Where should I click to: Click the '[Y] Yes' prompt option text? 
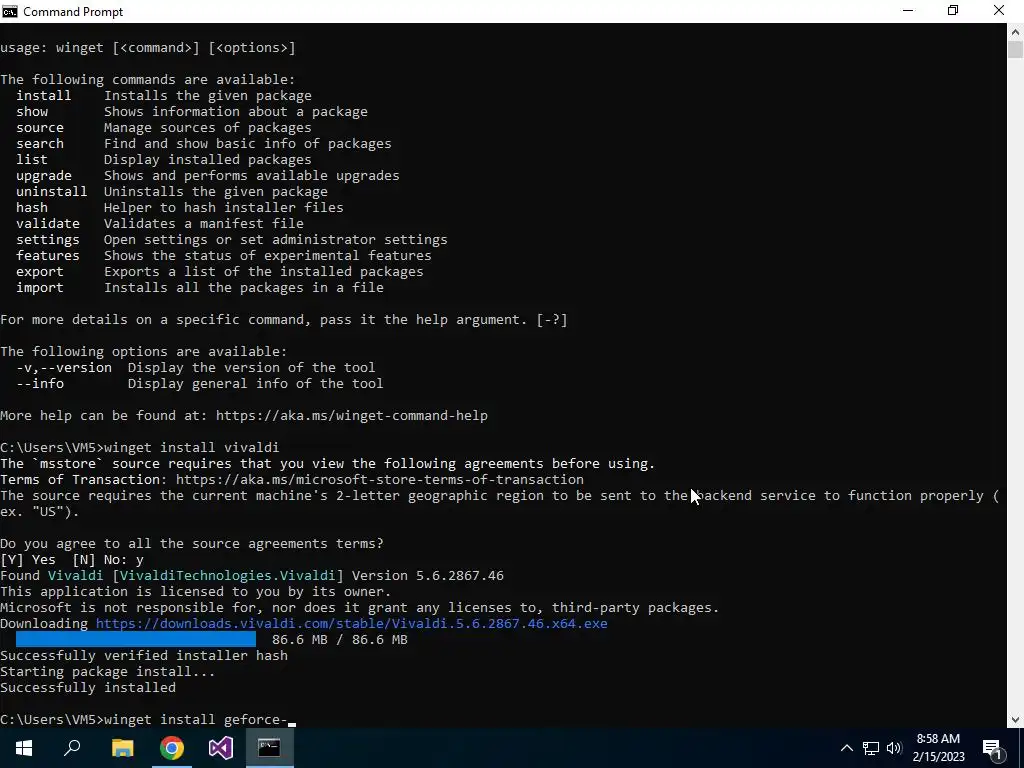tap(28, 560)
